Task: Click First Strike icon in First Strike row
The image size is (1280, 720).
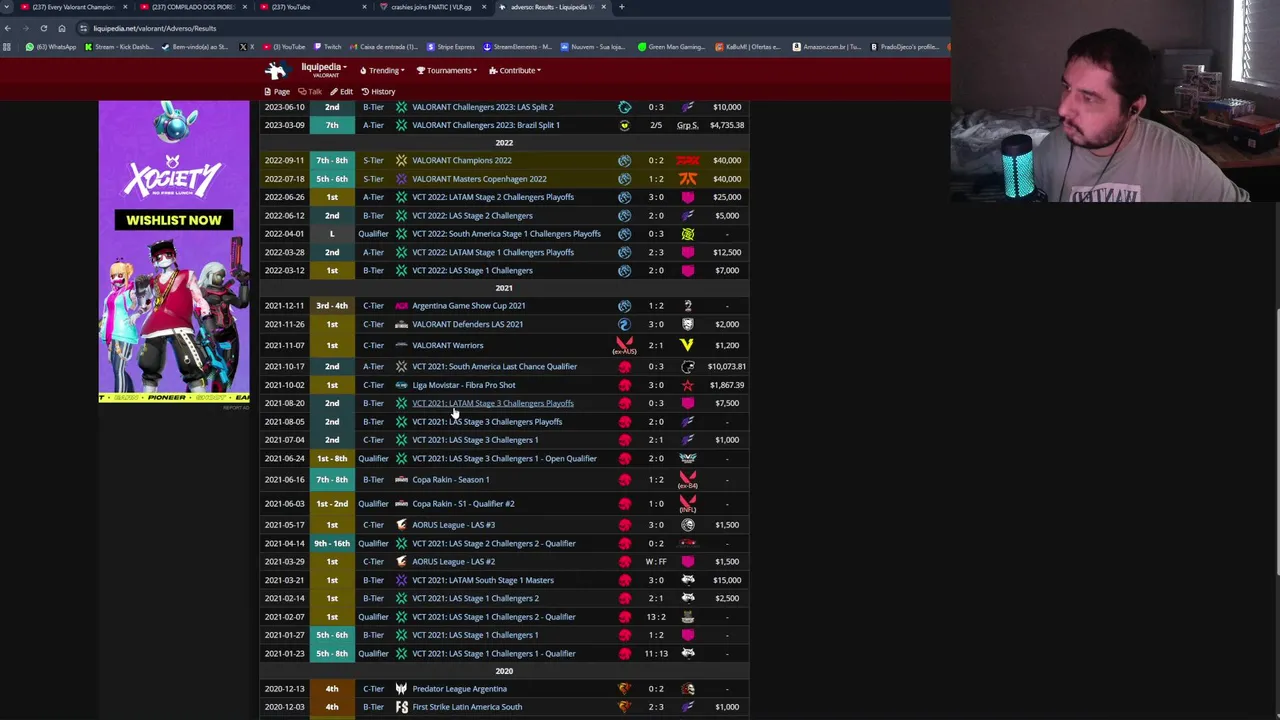Action: (x=401, y=707)
